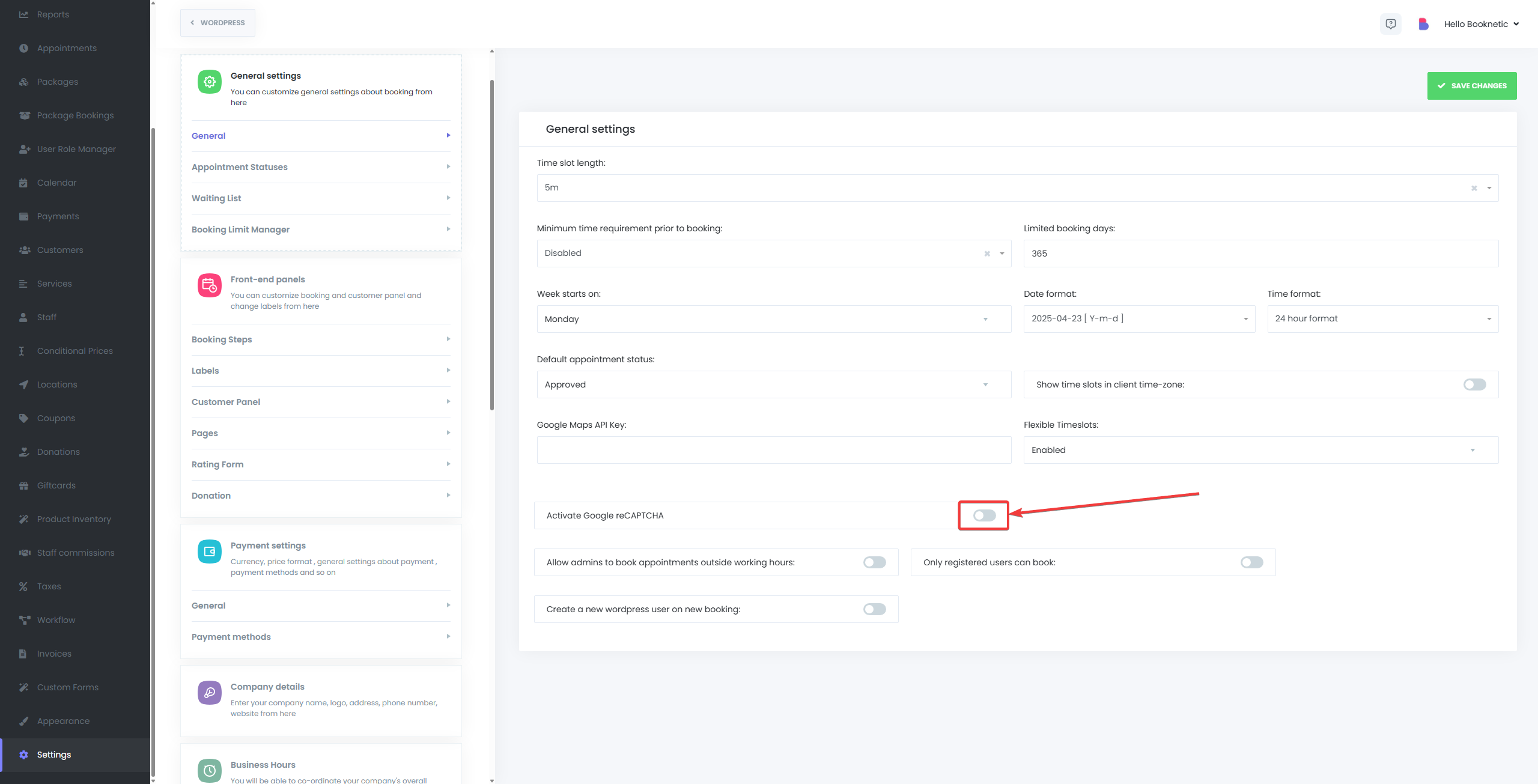Click the Save Changes button
1538x784 pixels.
[x=1471, y=86]
